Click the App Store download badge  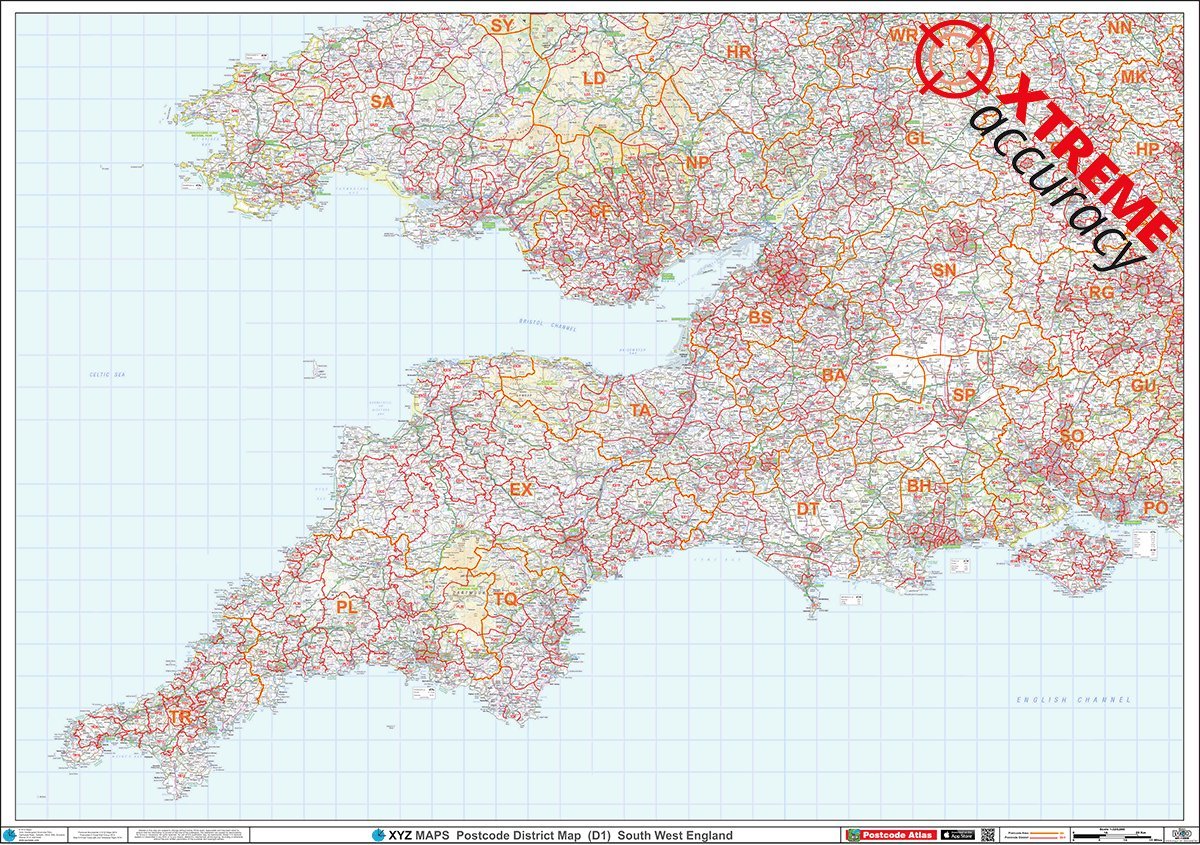pyautogui.click(x=956, y=836)
